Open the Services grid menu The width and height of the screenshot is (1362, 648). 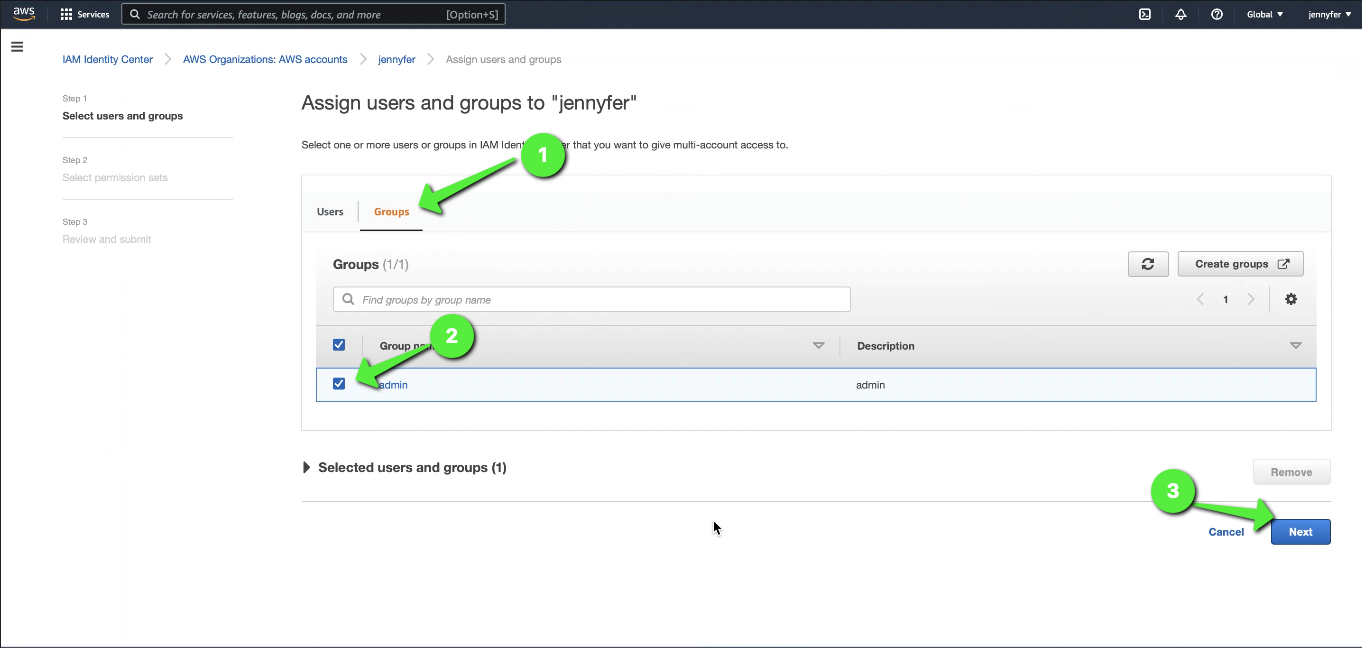click(85, 15)
